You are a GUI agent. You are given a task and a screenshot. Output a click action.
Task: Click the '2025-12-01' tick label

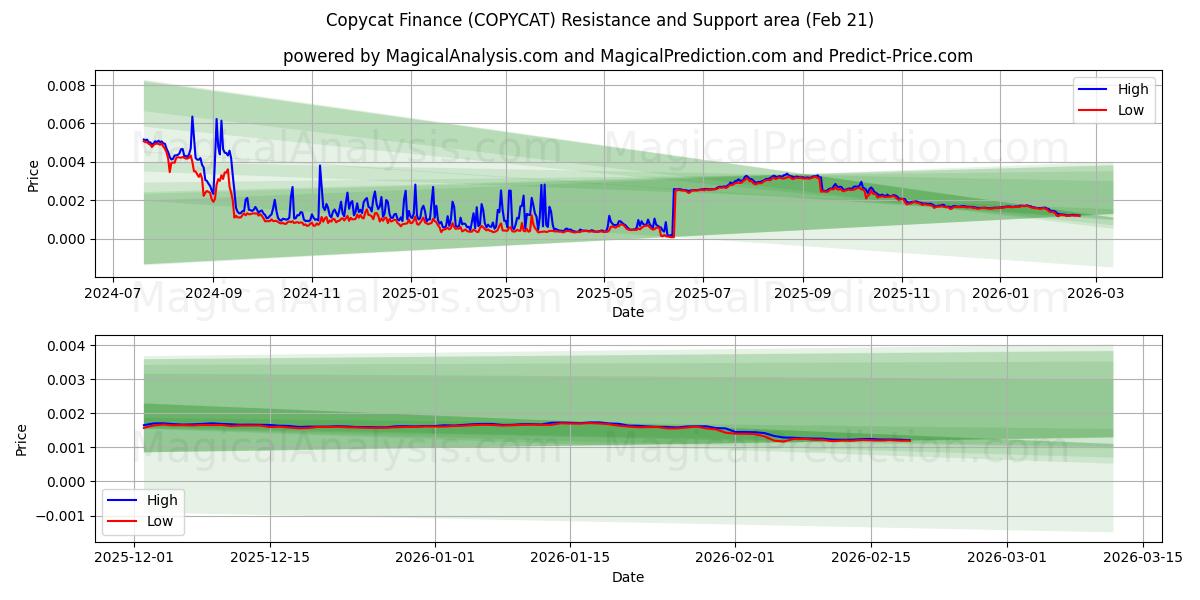tap(136, 559)
